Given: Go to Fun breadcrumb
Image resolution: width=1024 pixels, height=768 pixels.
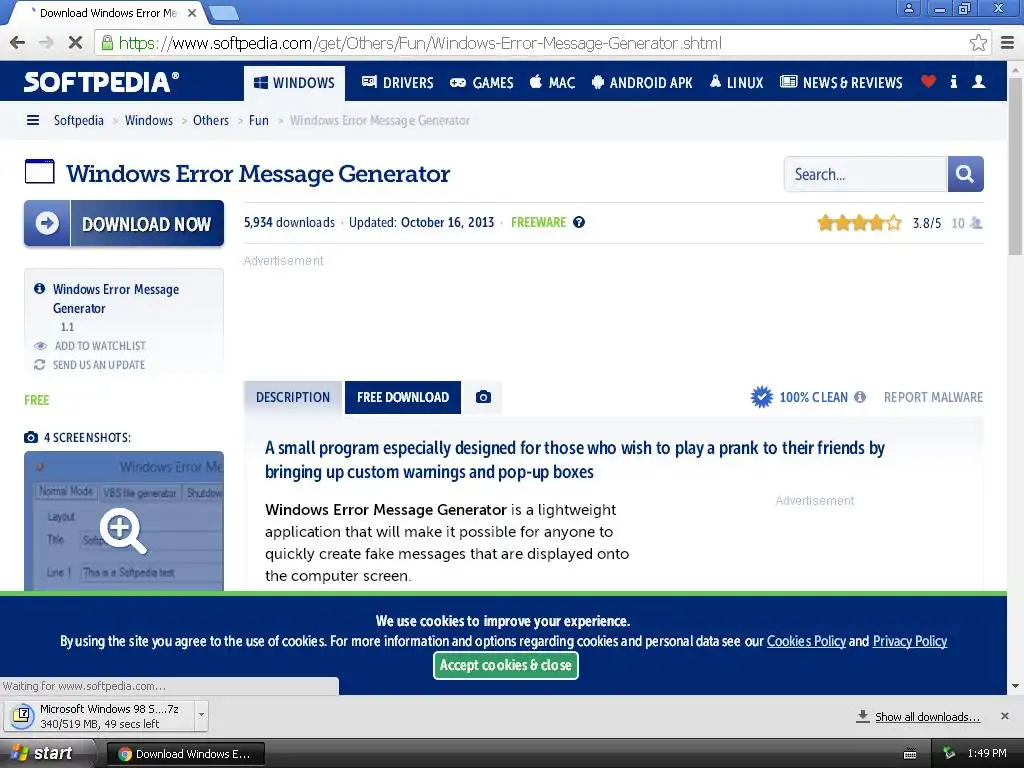Looking at the screenshot, I should click(259, 120).
